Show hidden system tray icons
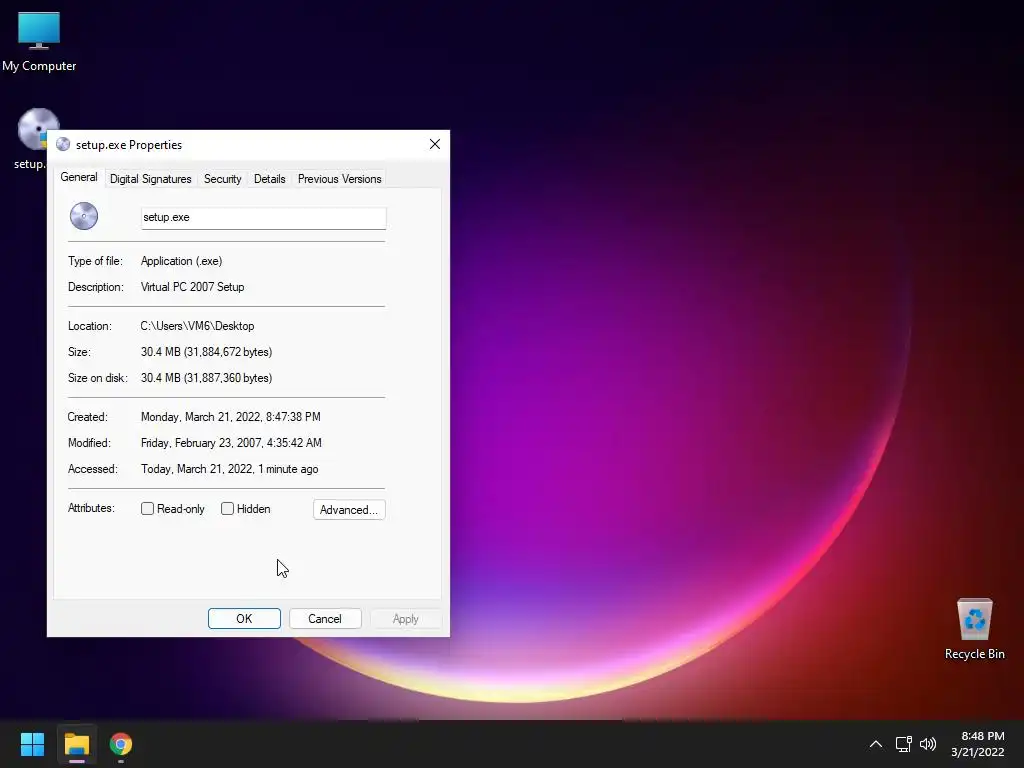Screen dimensions: 1024x768 click(876, 744)
